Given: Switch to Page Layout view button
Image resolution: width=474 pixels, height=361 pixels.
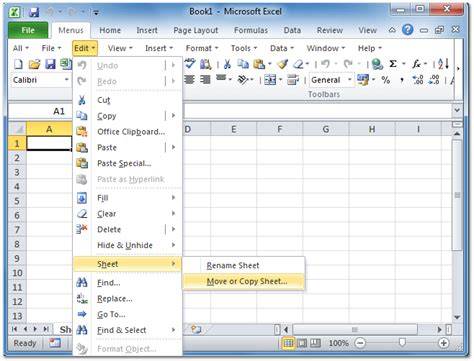Looking at the screenshot, I should [x=302, y=343].
